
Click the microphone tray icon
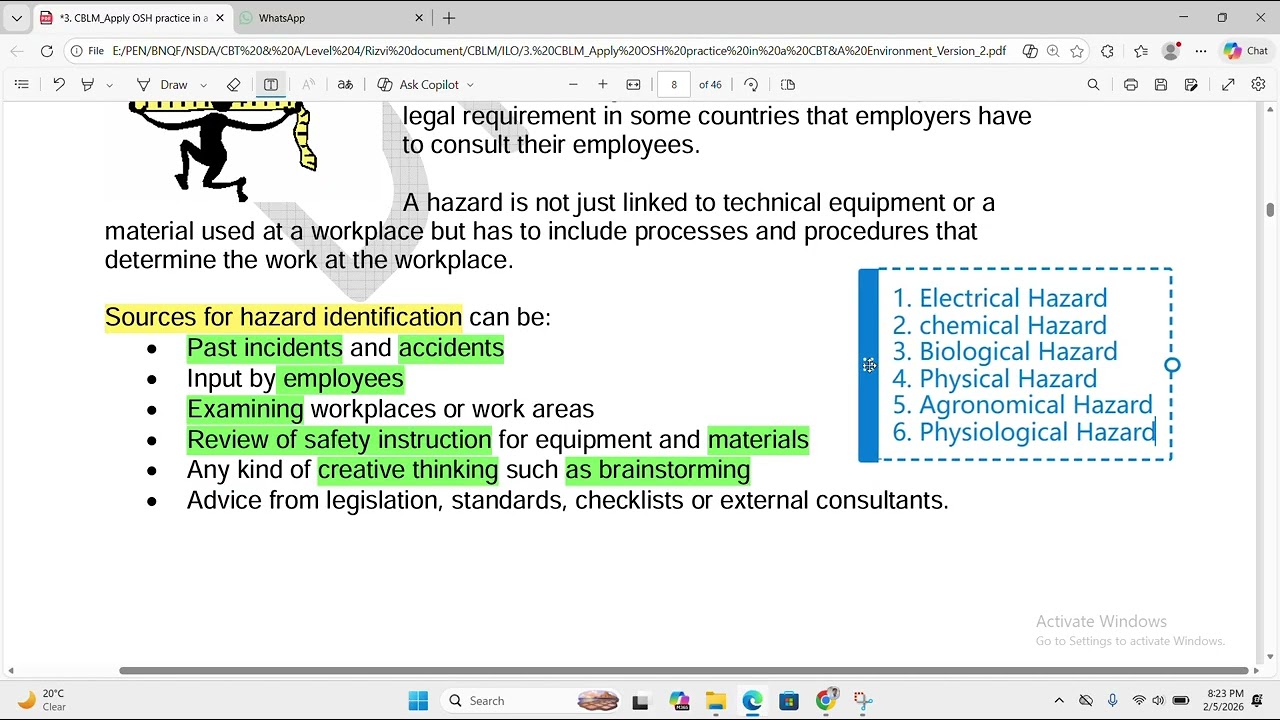pyautogui.click(x=1112, y=701)
